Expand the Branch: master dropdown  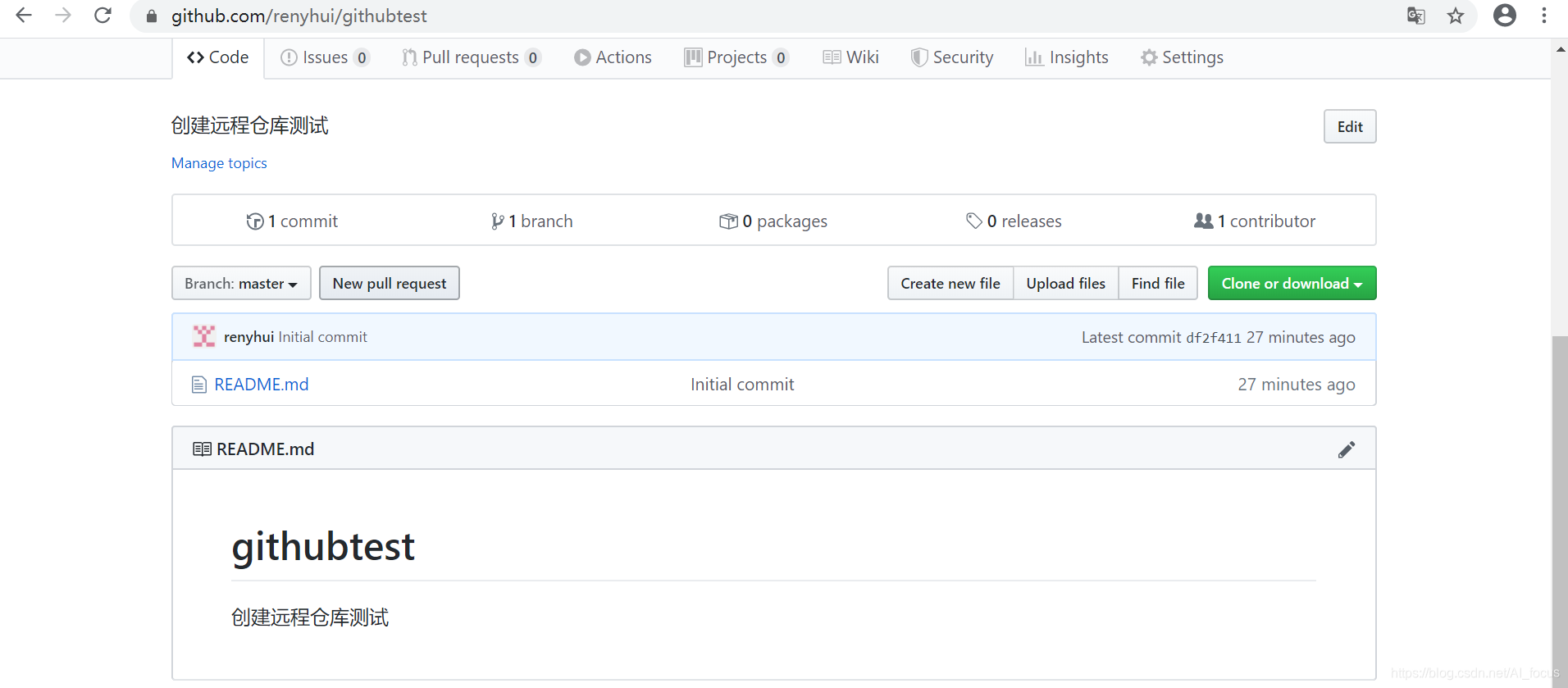(x=241, y=283)
